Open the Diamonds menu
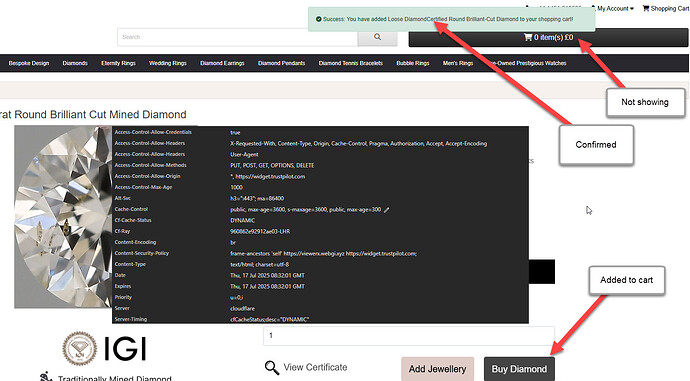The height and width of the screenshot is (381, 690). tap(75, 63)
